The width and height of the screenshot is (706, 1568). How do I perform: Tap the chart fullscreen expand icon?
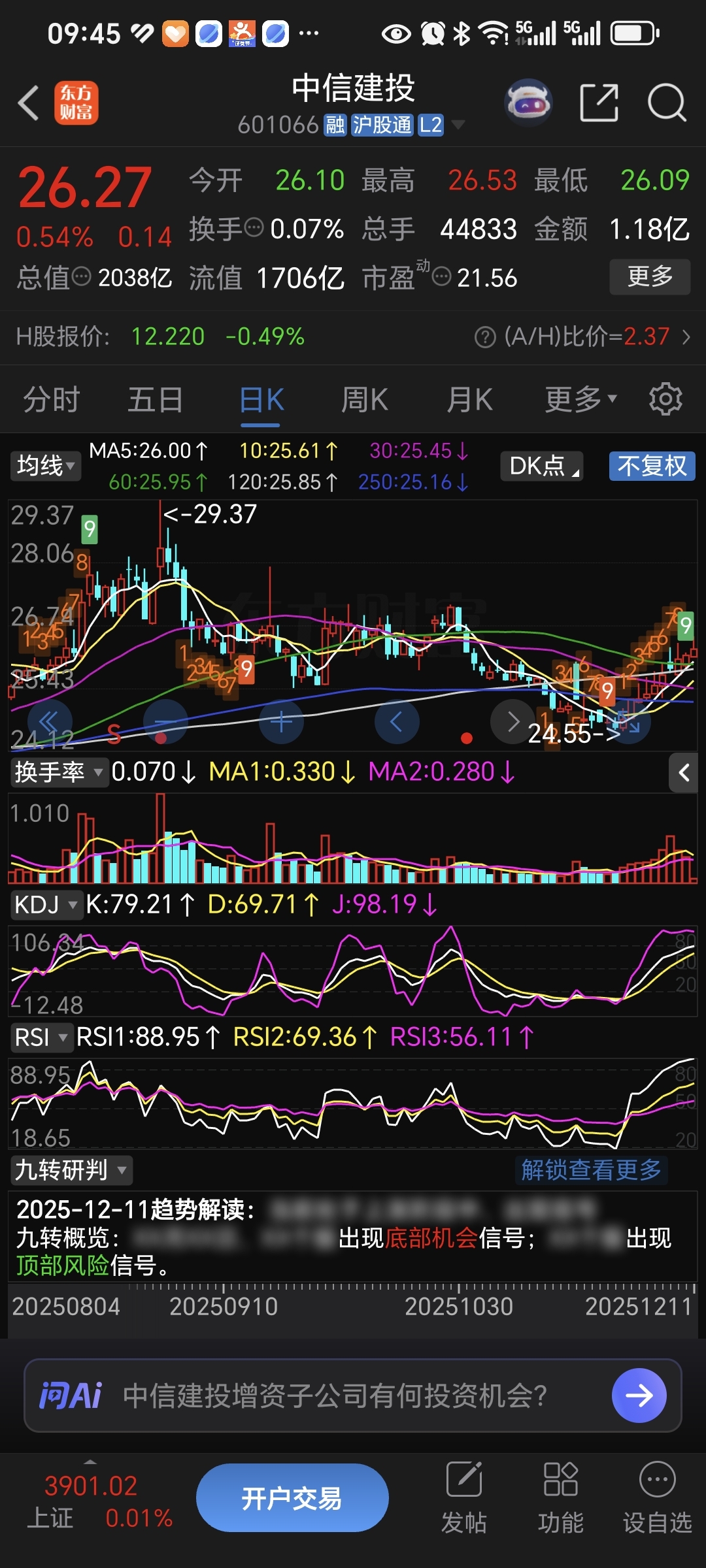pos(628,722)
